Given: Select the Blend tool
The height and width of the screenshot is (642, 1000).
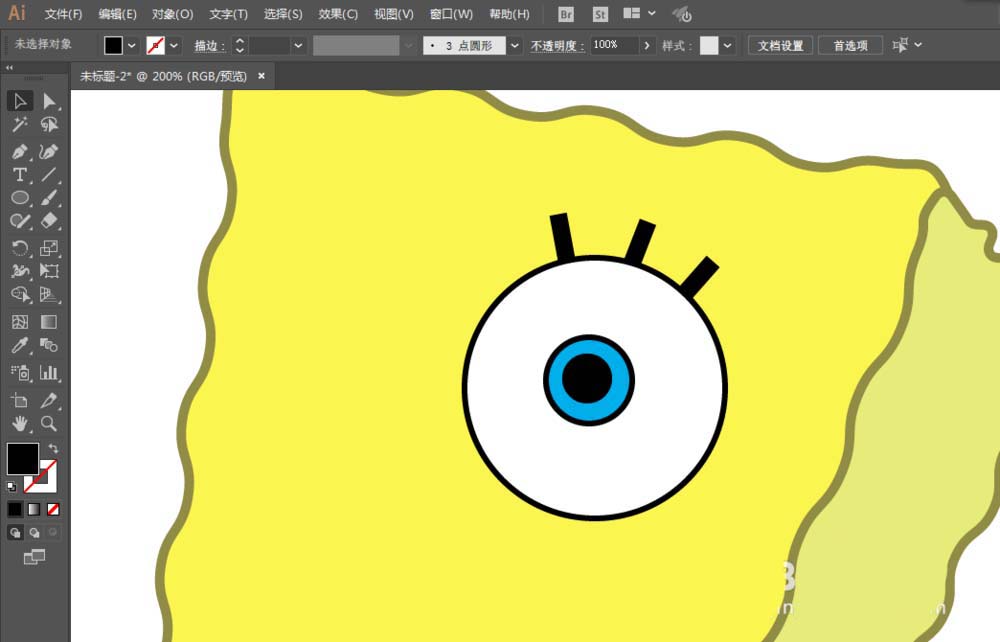Looking at the screenshot, I should (49, 346).
